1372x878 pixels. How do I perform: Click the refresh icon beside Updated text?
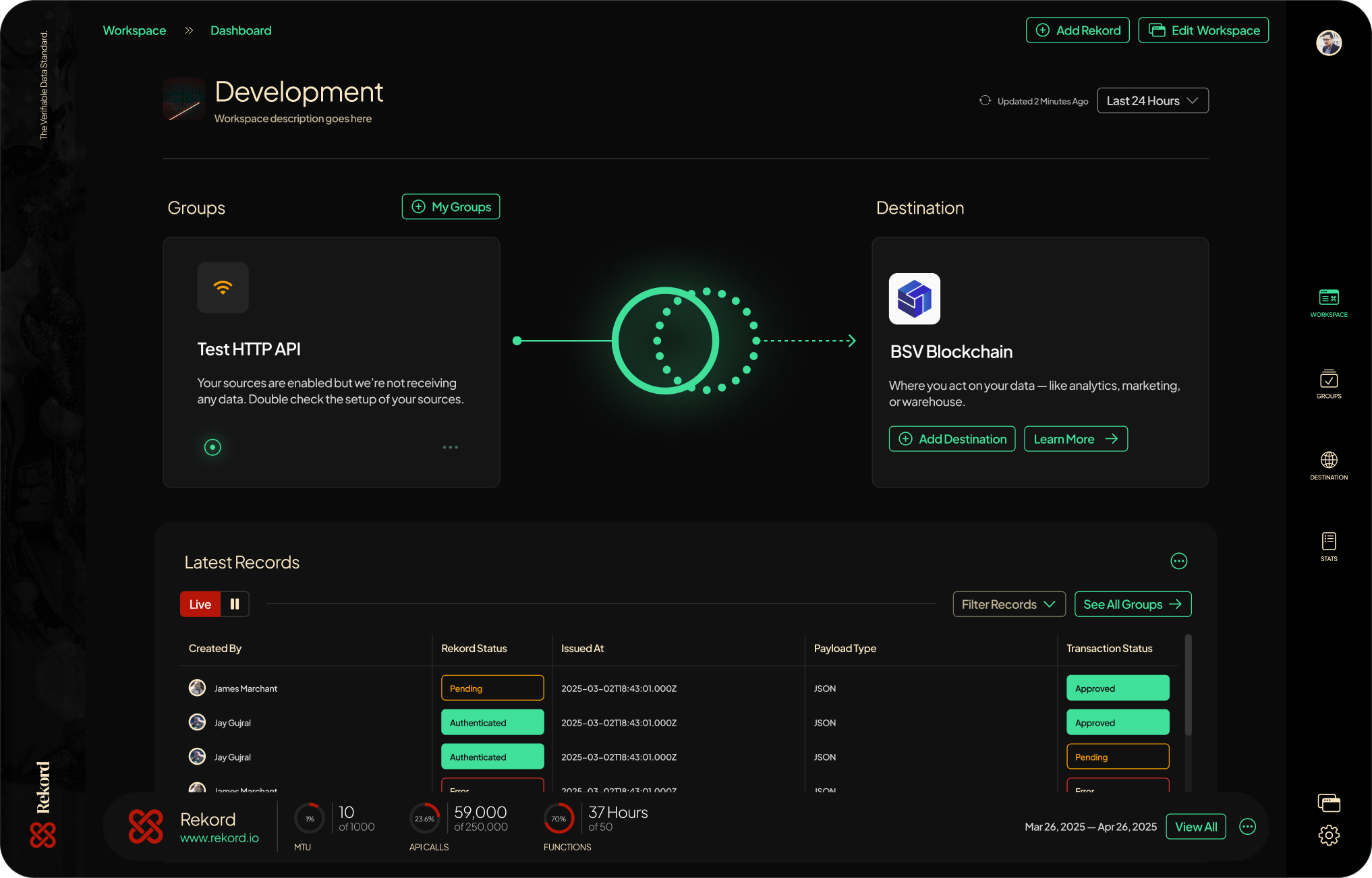pyautogui.click(x=985, y=100)
